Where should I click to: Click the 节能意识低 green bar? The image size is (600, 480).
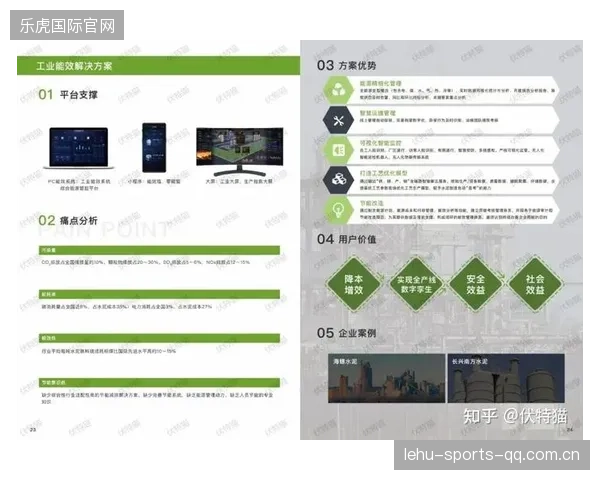(x=159, y=382)
